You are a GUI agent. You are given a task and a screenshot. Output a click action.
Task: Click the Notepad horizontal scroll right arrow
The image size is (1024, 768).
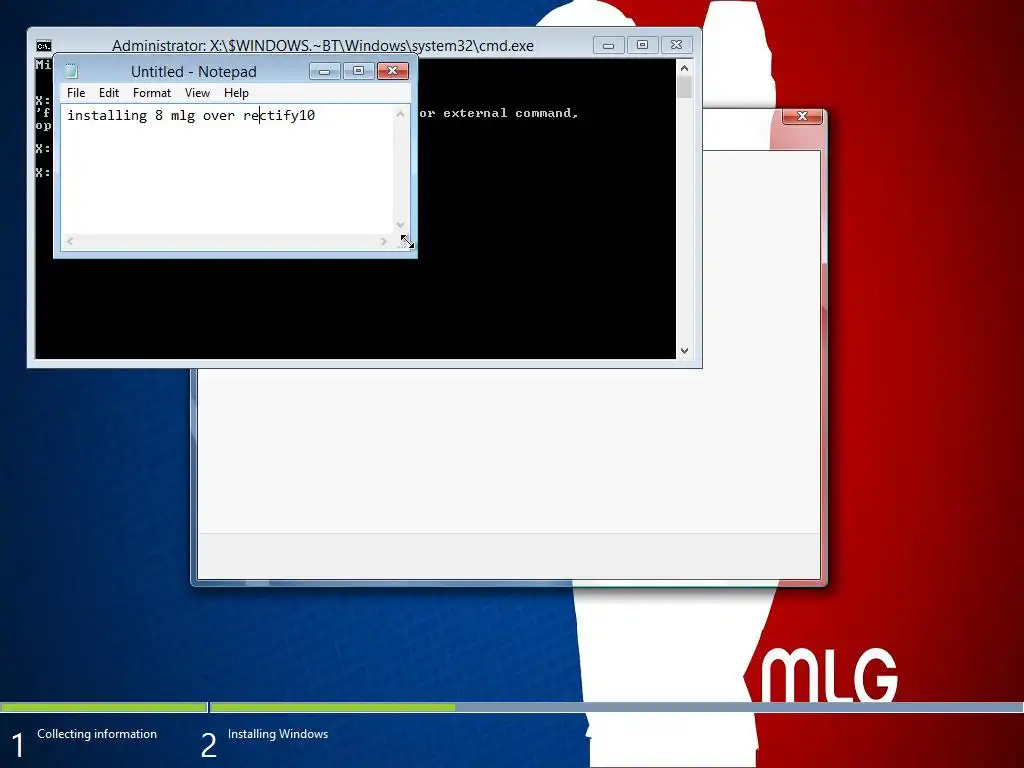click(x=384, y=242)
